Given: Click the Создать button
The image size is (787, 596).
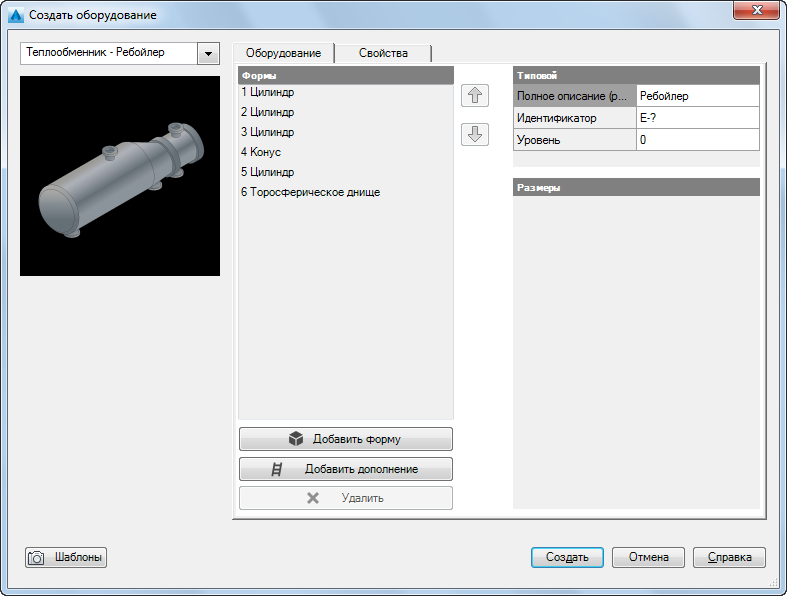Looking at the screenshot, I should click(x=567, y=557).
